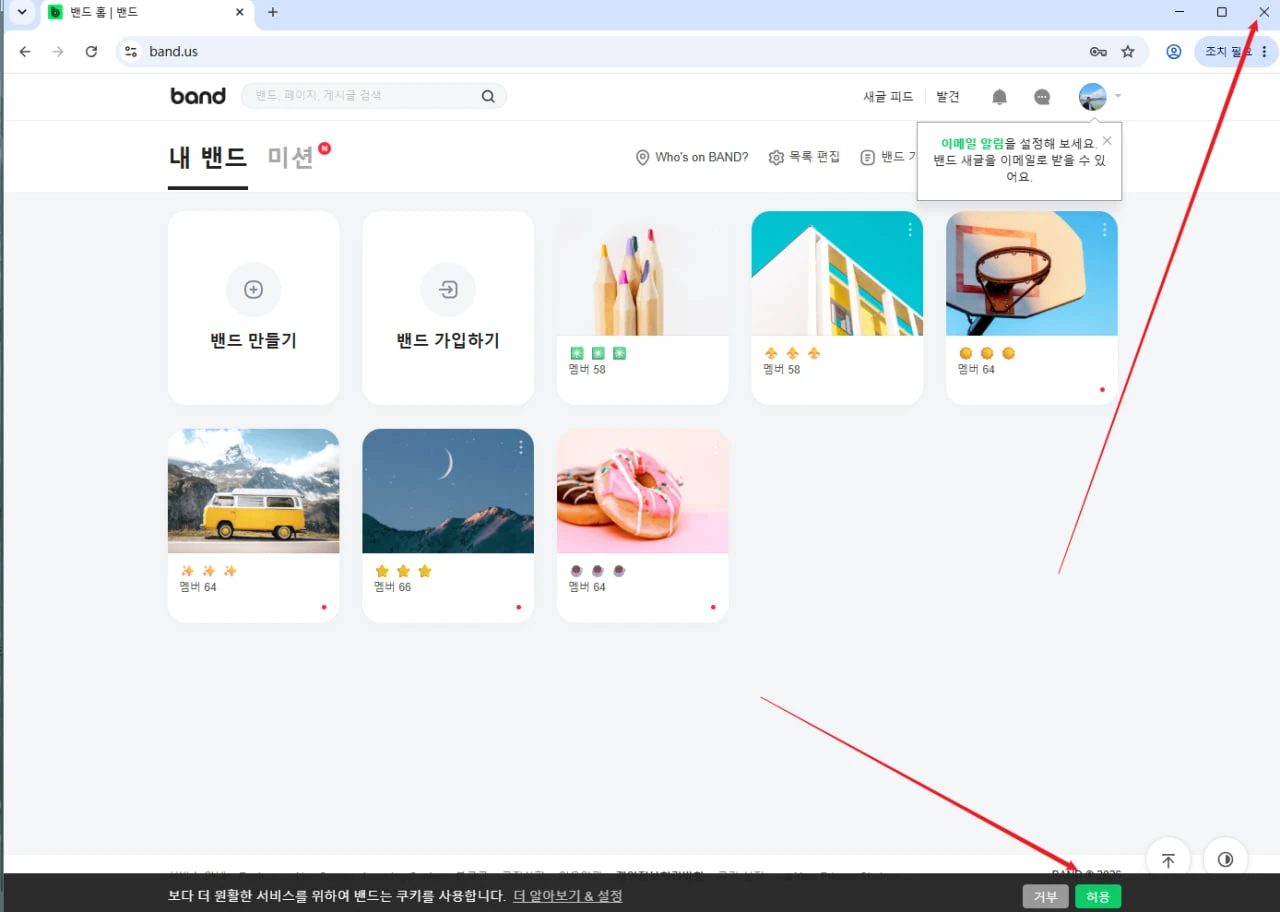Click the BAND logo
1280x912 pixels.
(x=198, y=96)
